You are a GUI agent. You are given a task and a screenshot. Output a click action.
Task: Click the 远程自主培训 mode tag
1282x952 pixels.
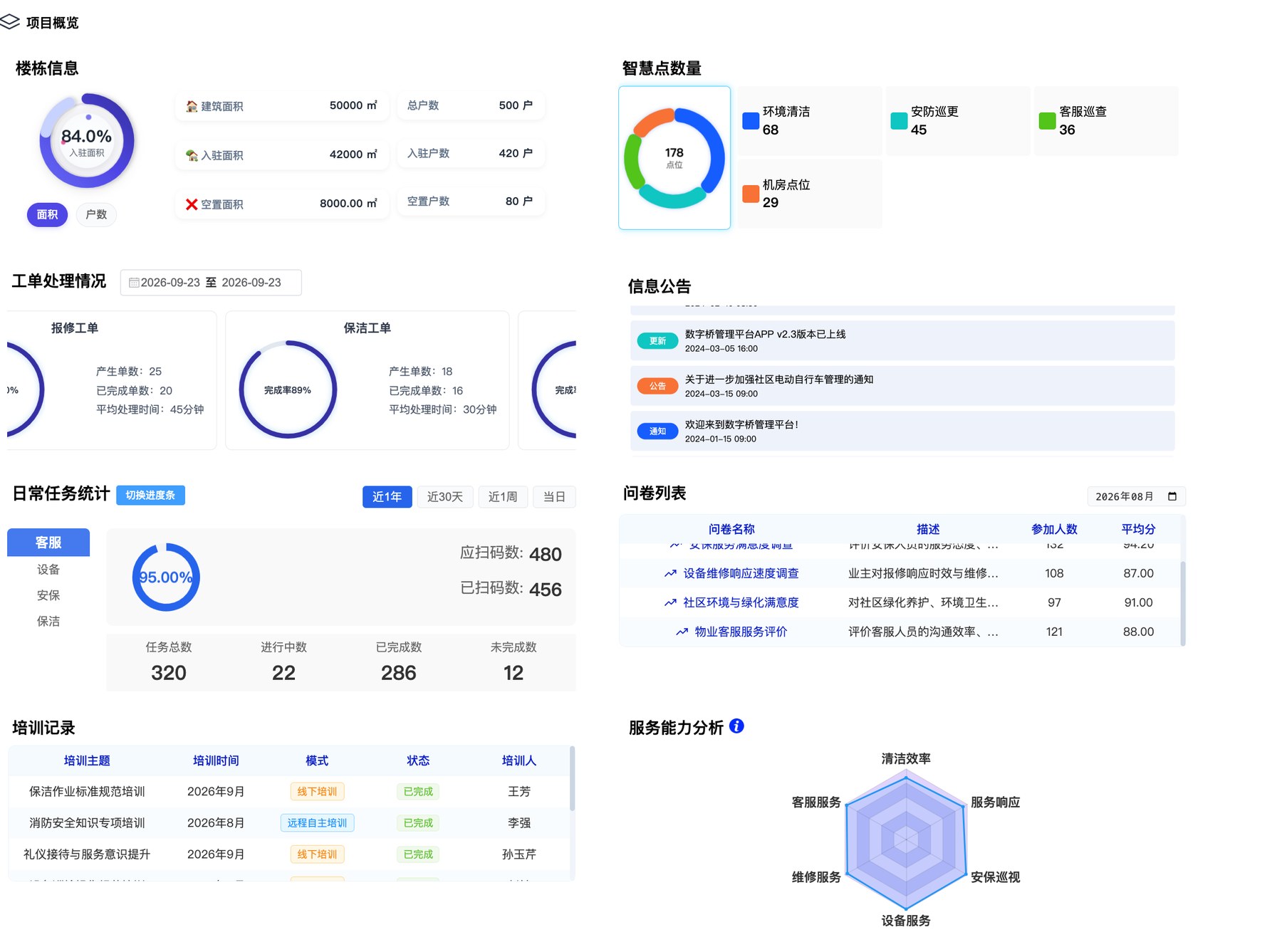pyautogui.click(x=317, y=822)
